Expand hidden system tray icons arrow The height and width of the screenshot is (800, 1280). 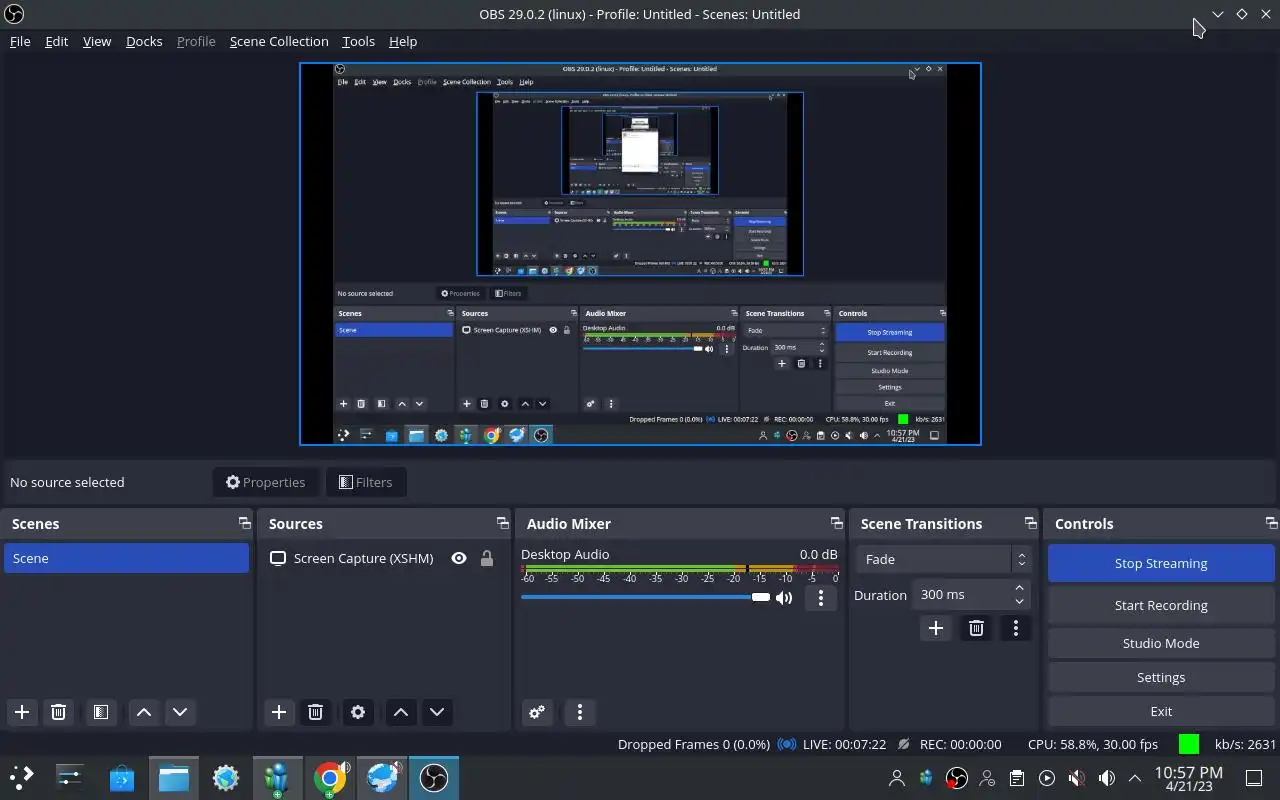click(1135, 778)
